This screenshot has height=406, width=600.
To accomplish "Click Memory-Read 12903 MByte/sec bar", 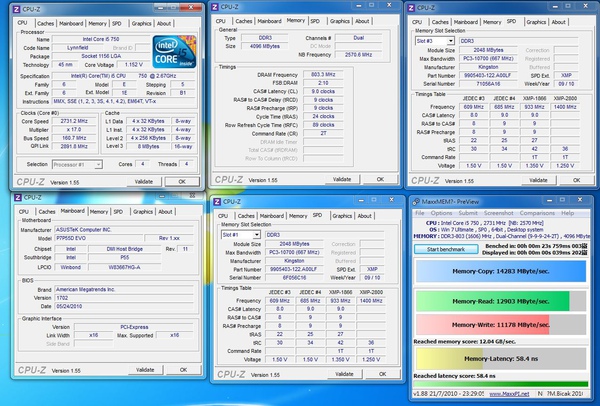I will (501, 301).
